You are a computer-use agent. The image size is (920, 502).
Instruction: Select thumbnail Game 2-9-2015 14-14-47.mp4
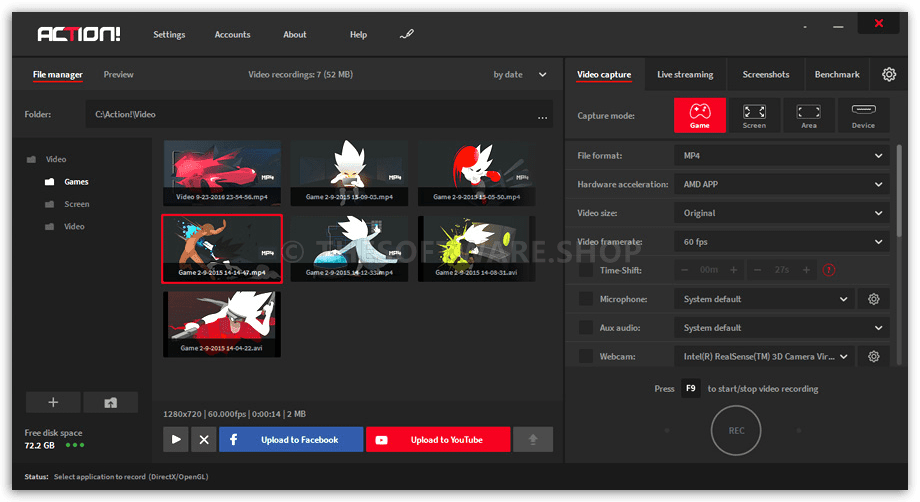pos(222,249)
